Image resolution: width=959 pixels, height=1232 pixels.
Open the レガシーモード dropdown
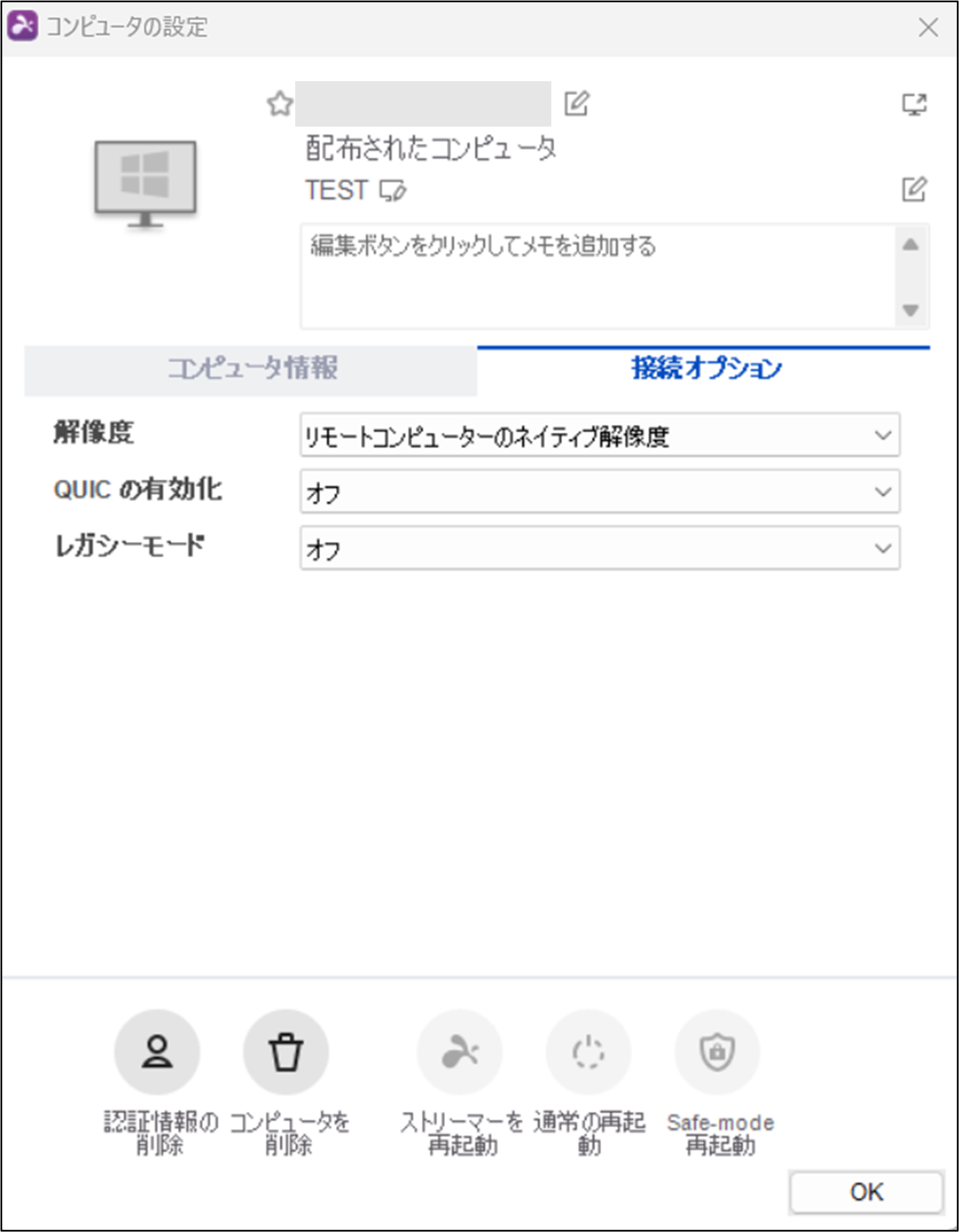coord(600,548)
